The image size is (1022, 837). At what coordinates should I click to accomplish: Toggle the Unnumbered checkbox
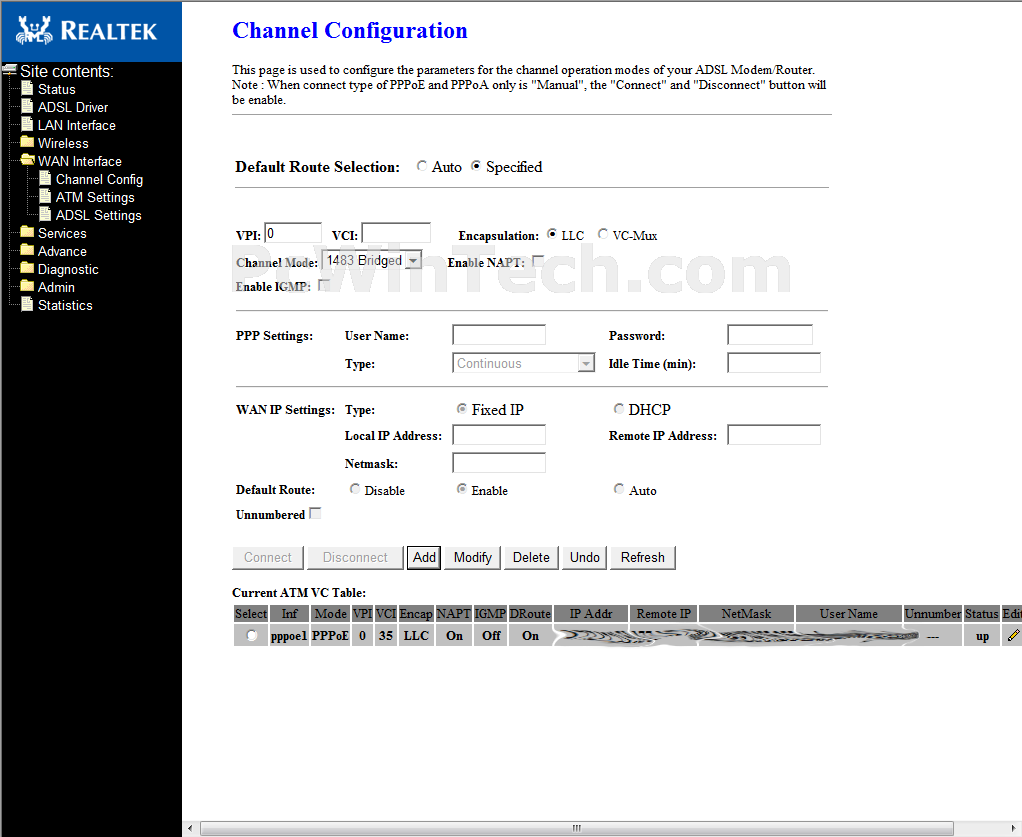click(x=315, y=514)
